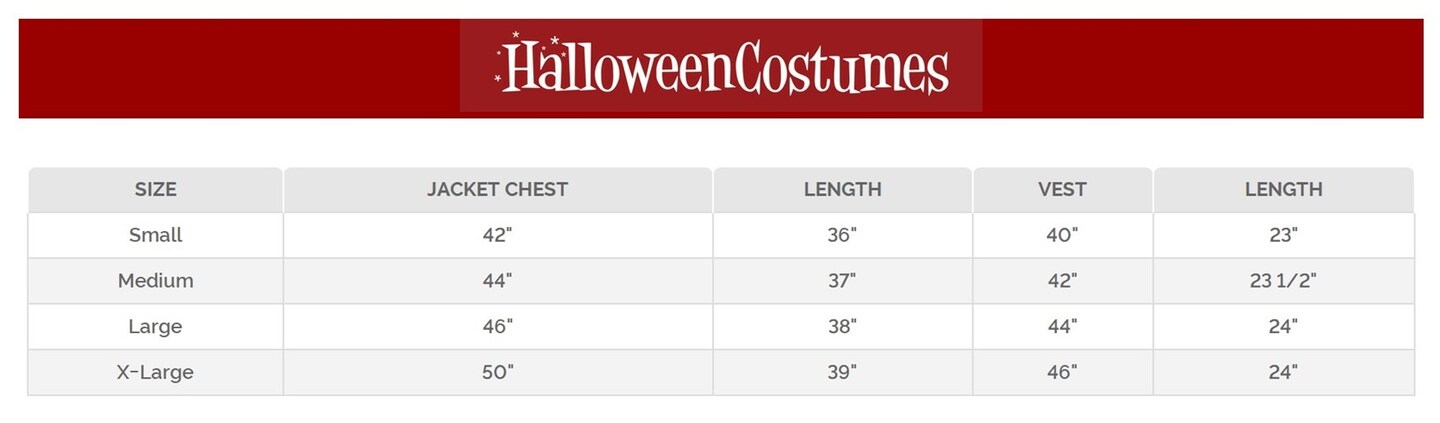This screenshot has width=1440, height=423.
Task: Click the Medium size row label
Action: (155, 281)
